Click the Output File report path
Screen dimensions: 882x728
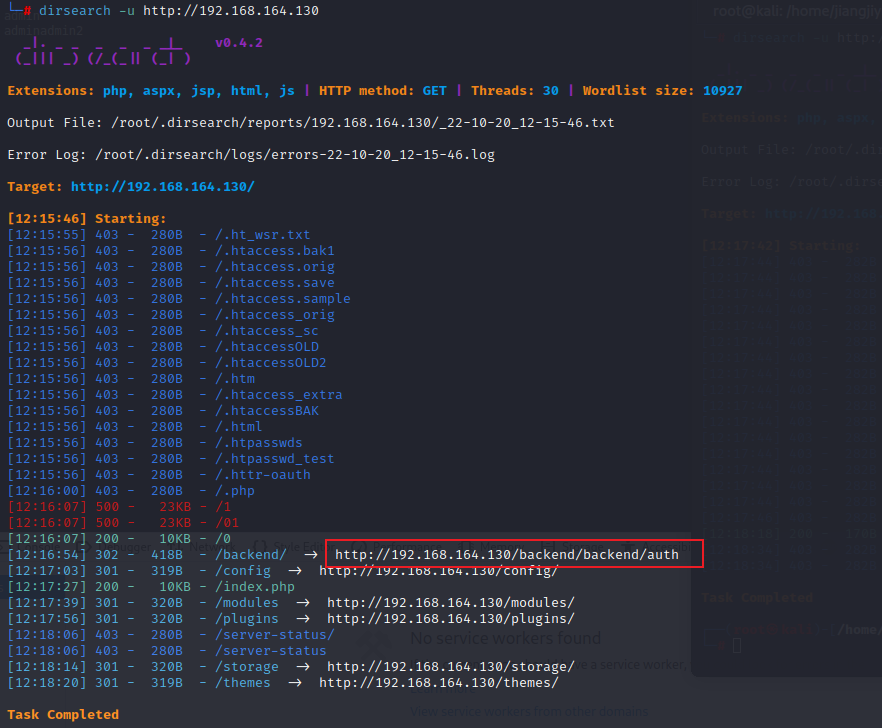click(x=363, y=123)
